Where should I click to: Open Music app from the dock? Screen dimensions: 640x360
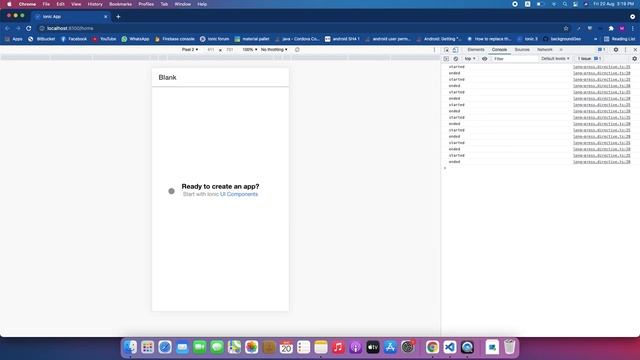[338, 347]
